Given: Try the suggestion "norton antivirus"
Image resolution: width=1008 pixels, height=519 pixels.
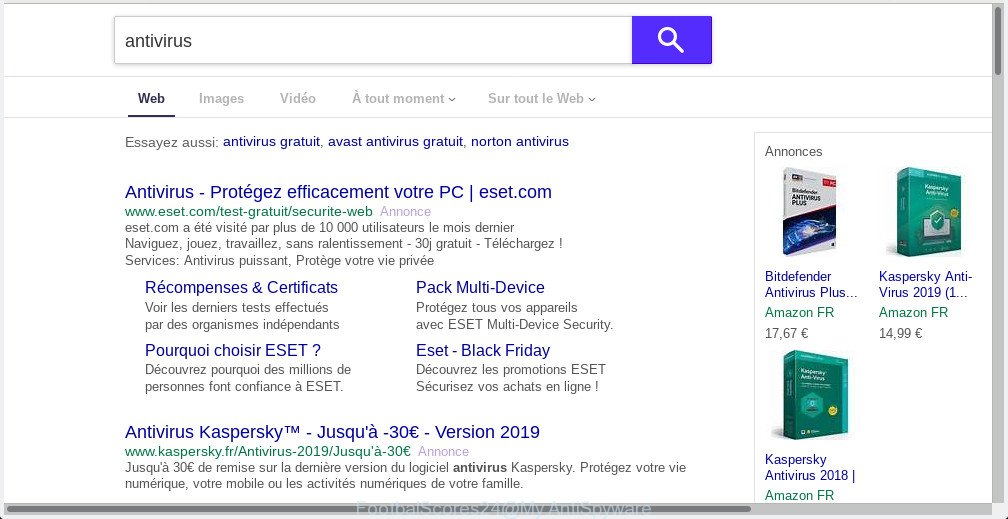Looking at the screenshot, I should tap(520, 141).
